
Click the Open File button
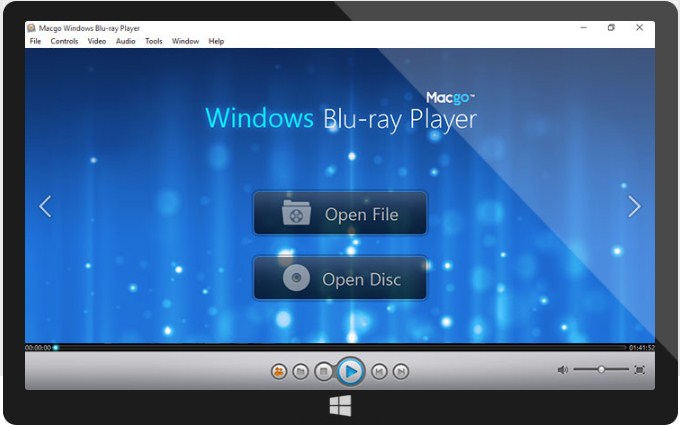tap(340, 214)
